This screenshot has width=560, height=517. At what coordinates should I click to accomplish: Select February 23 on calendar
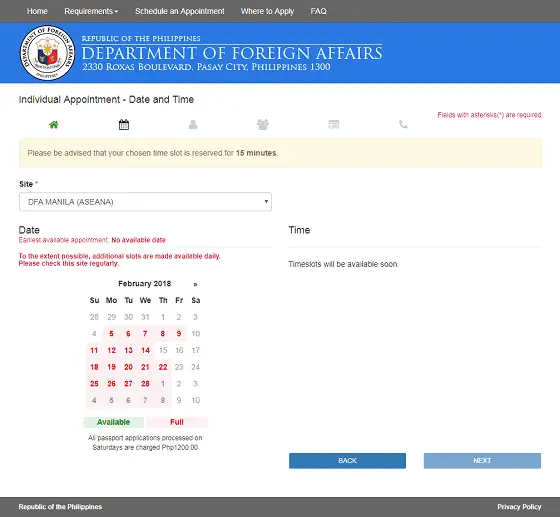click(x=179, y=367)
